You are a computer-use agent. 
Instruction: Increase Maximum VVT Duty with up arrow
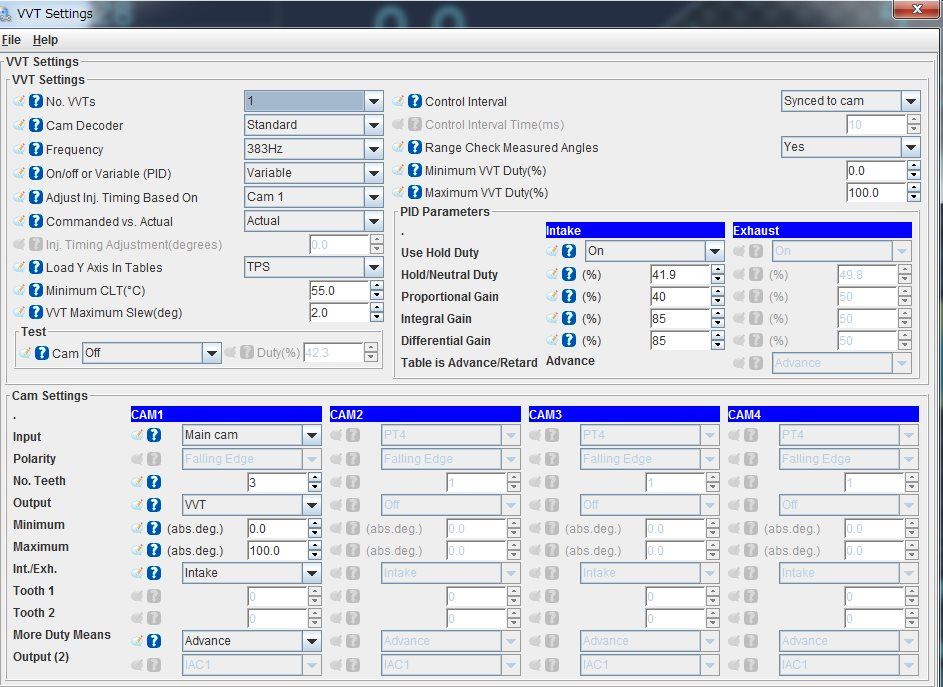click(x=914, y=188)
